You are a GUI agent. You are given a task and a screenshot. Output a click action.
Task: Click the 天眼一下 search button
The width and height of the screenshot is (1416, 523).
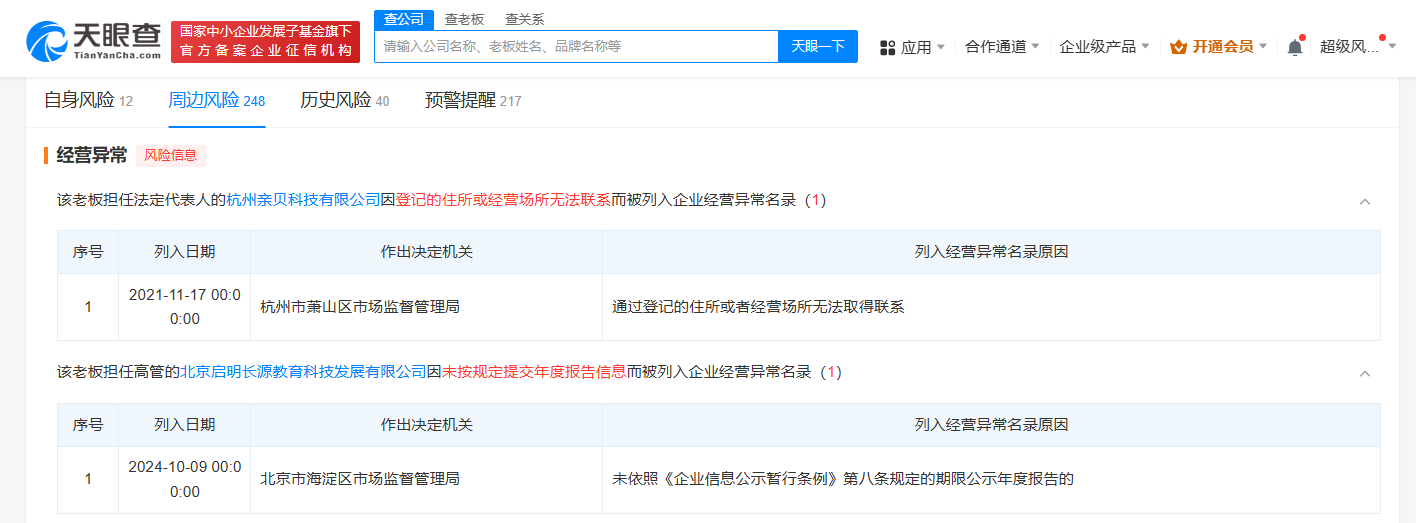point(818,46)
